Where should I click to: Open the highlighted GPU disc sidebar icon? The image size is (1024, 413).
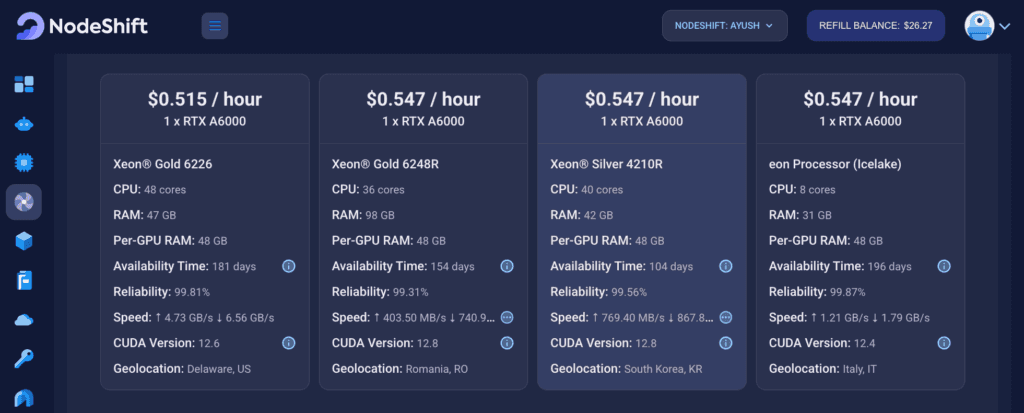(24, 202)
